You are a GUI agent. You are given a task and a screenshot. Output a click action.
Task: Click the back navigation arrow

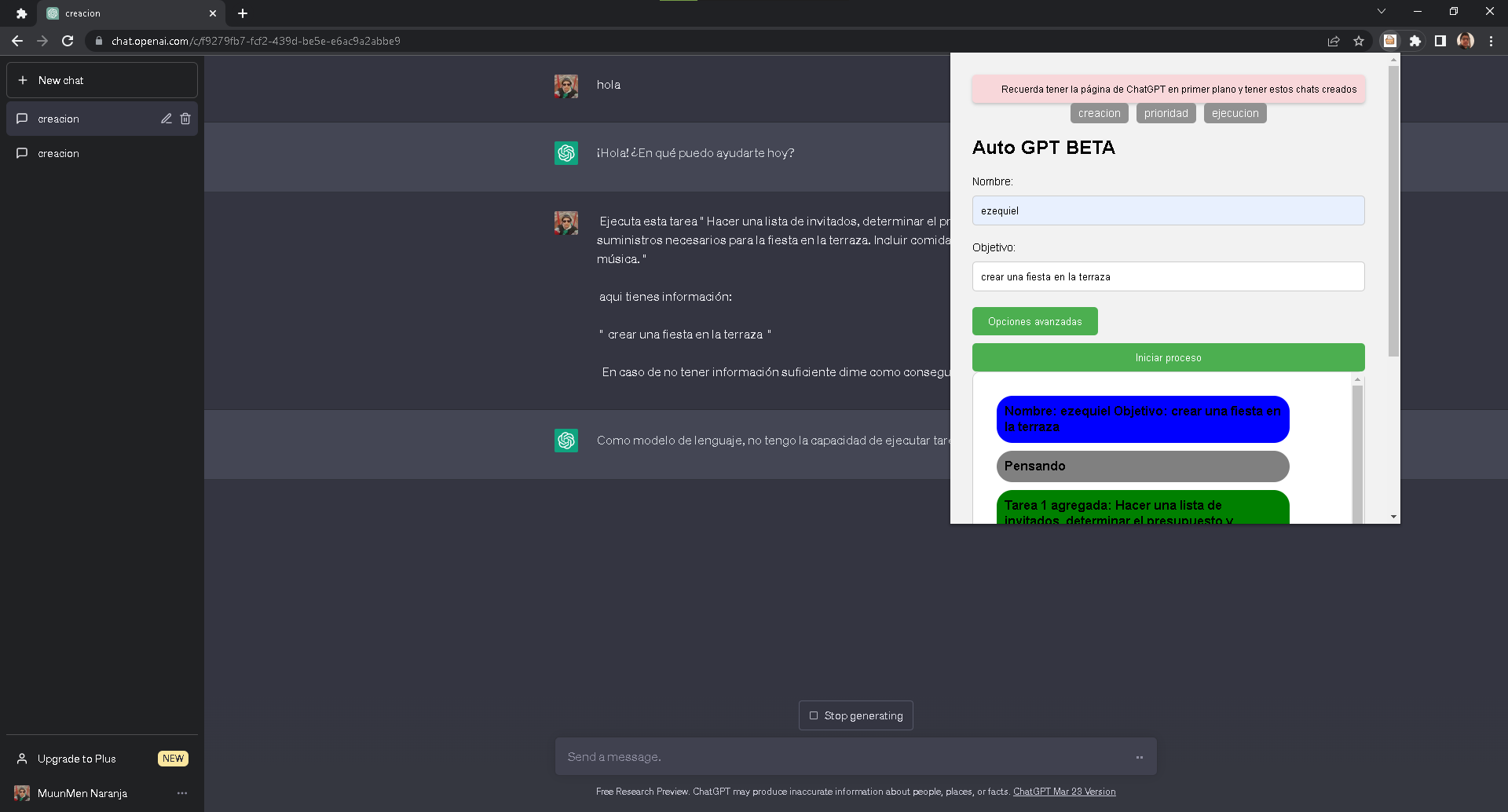click(x=17, y=41)
